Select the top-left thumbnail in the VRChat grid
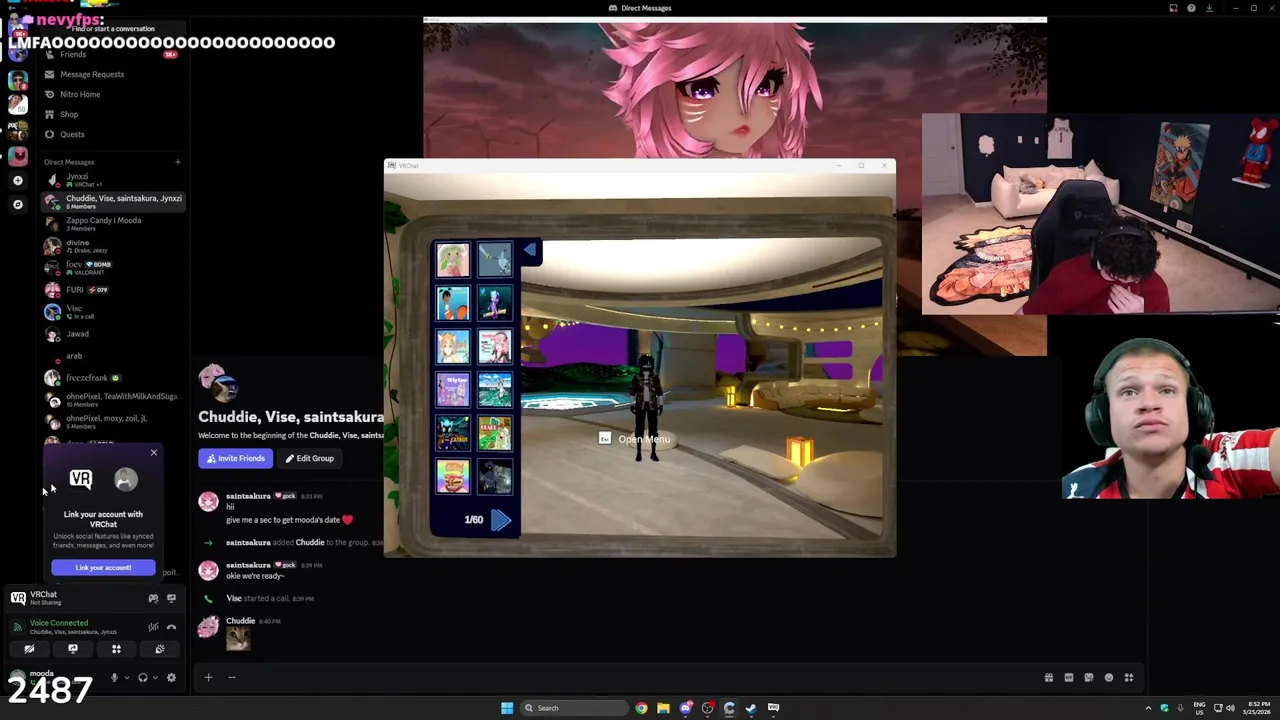Image resolution: width=1280 pixels, height=720 pixels. (452, 259)
